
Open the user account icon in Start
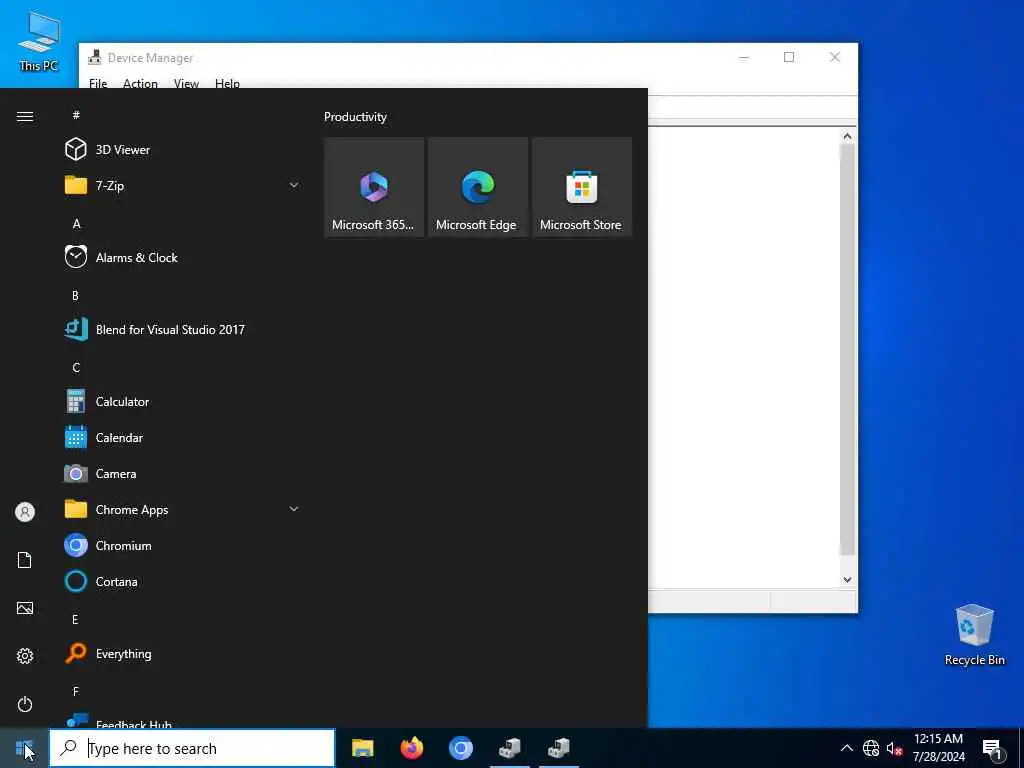25,512
